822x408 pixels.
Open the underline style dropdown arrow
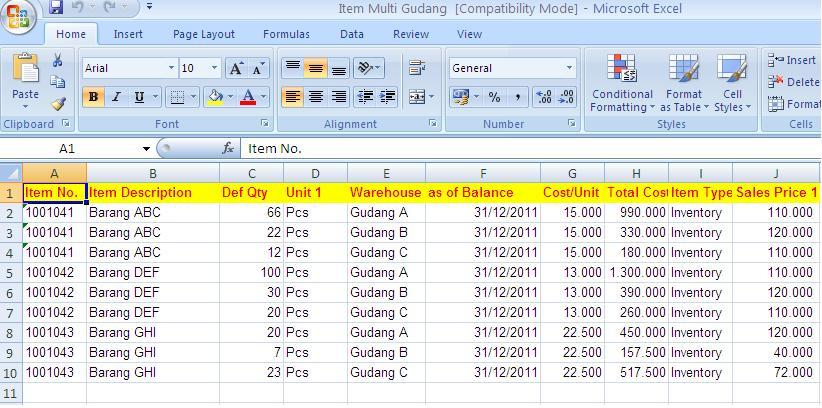click(x=155, y=97)
